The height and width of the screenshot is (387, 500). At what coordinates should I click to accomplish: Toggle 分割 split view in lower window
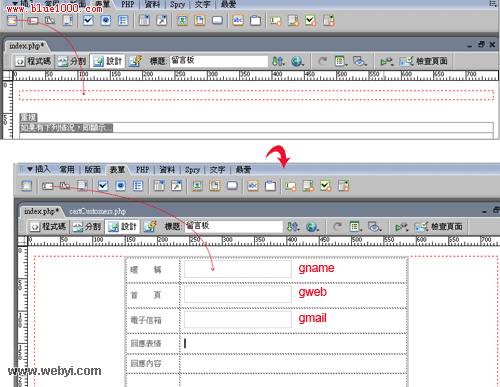(x=87, y=227)
